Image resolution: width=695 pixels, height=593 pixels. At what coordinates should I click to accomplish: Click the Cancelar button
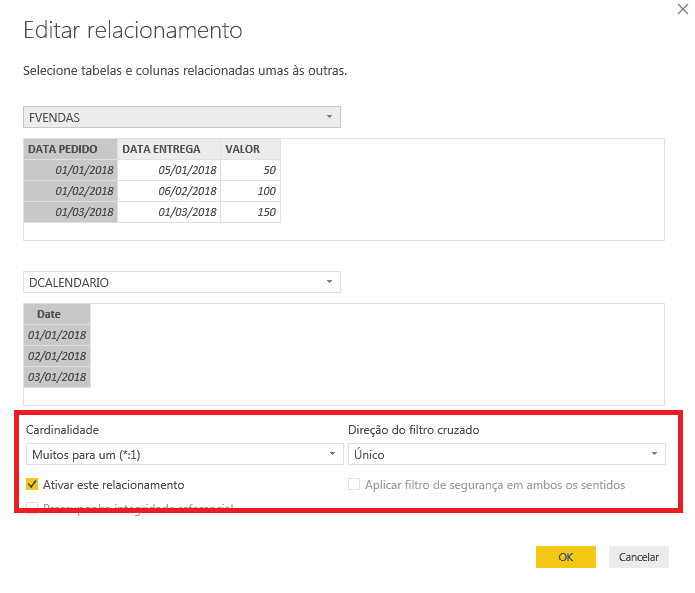(639, 557)
